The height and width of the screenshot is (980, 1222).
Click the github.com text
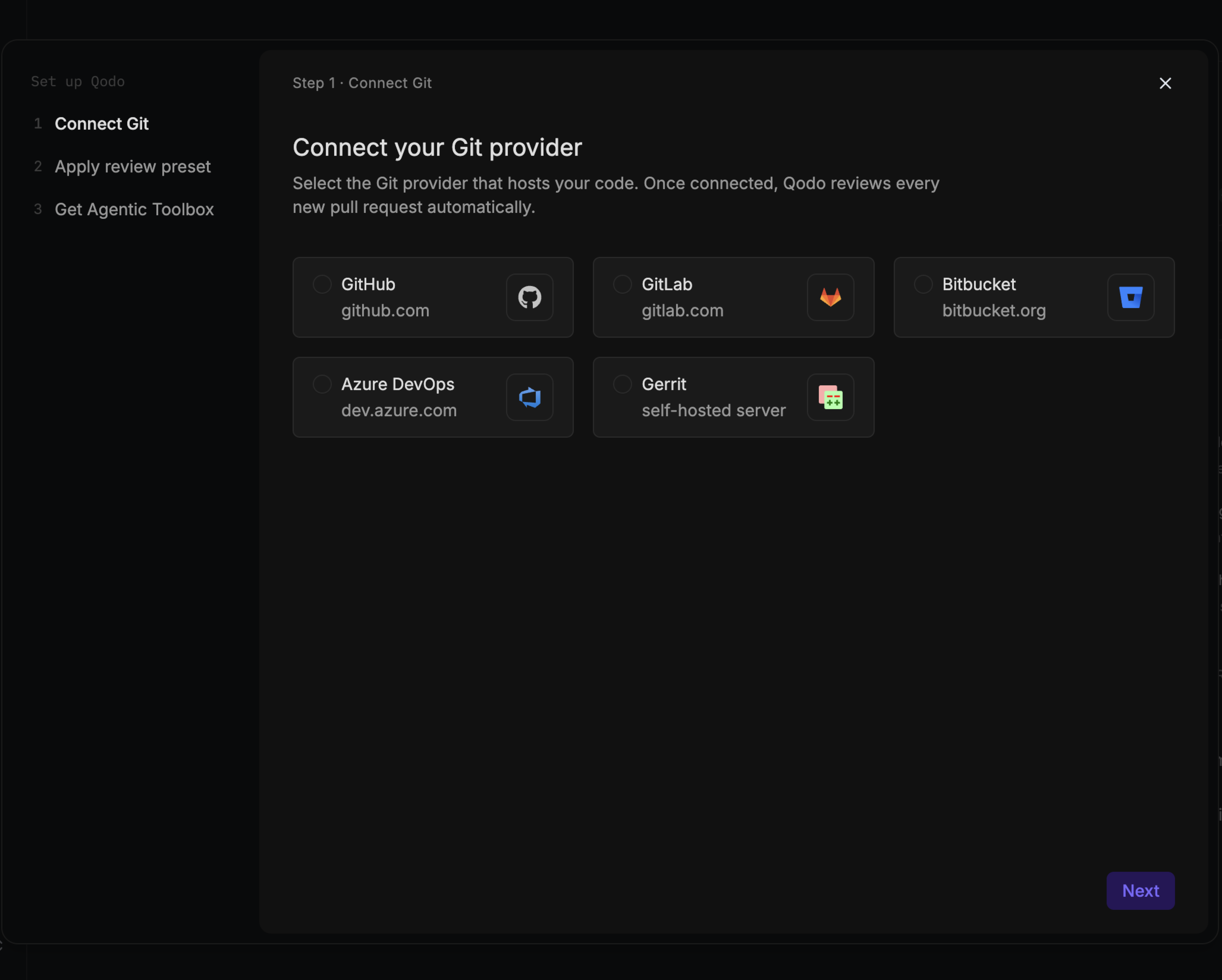[385, 311]
